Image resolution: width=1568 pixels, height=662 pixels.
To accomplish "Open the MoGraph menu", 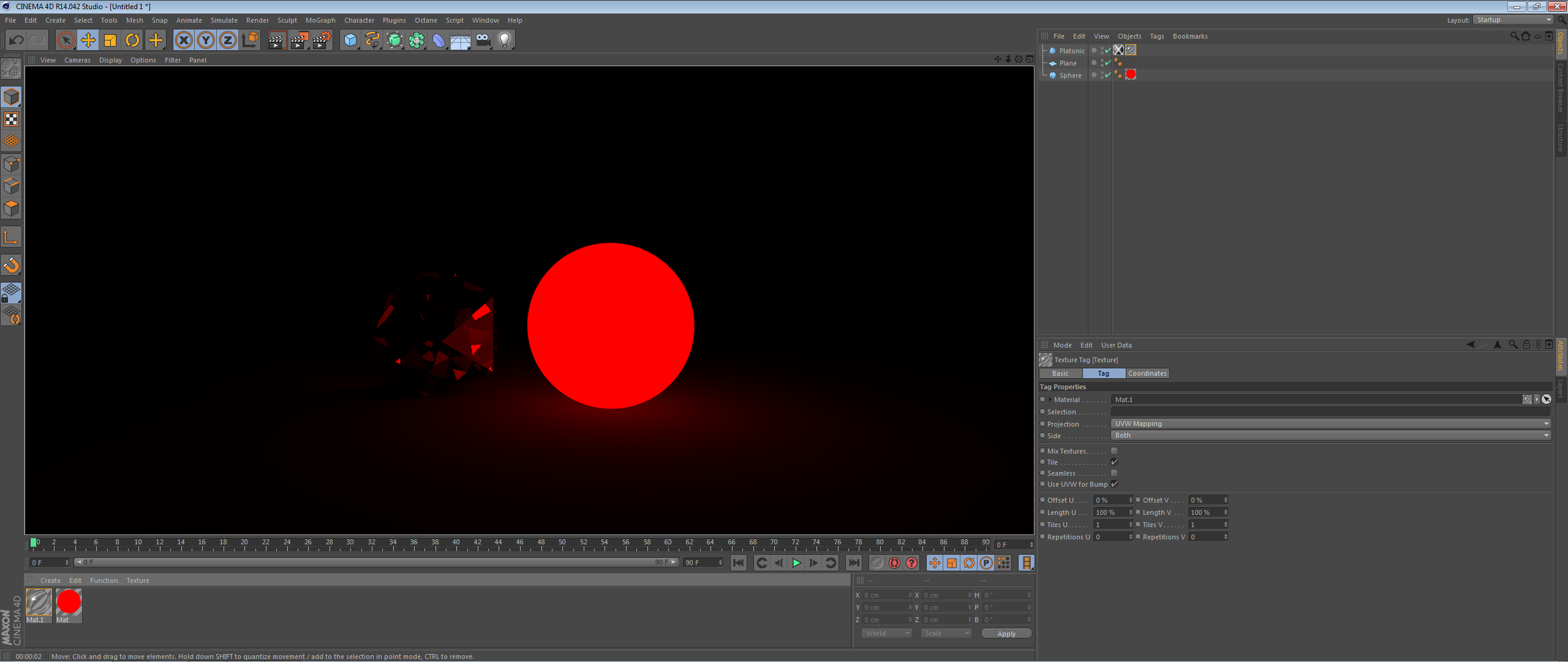I will pyautogui.click(x=320, y=20).
